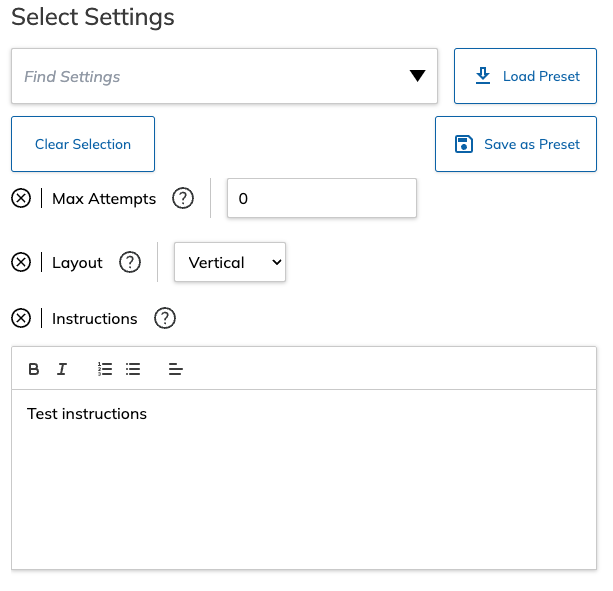Click into the Find Settings search box
613x591 pixels.
[x=200, y=76]
